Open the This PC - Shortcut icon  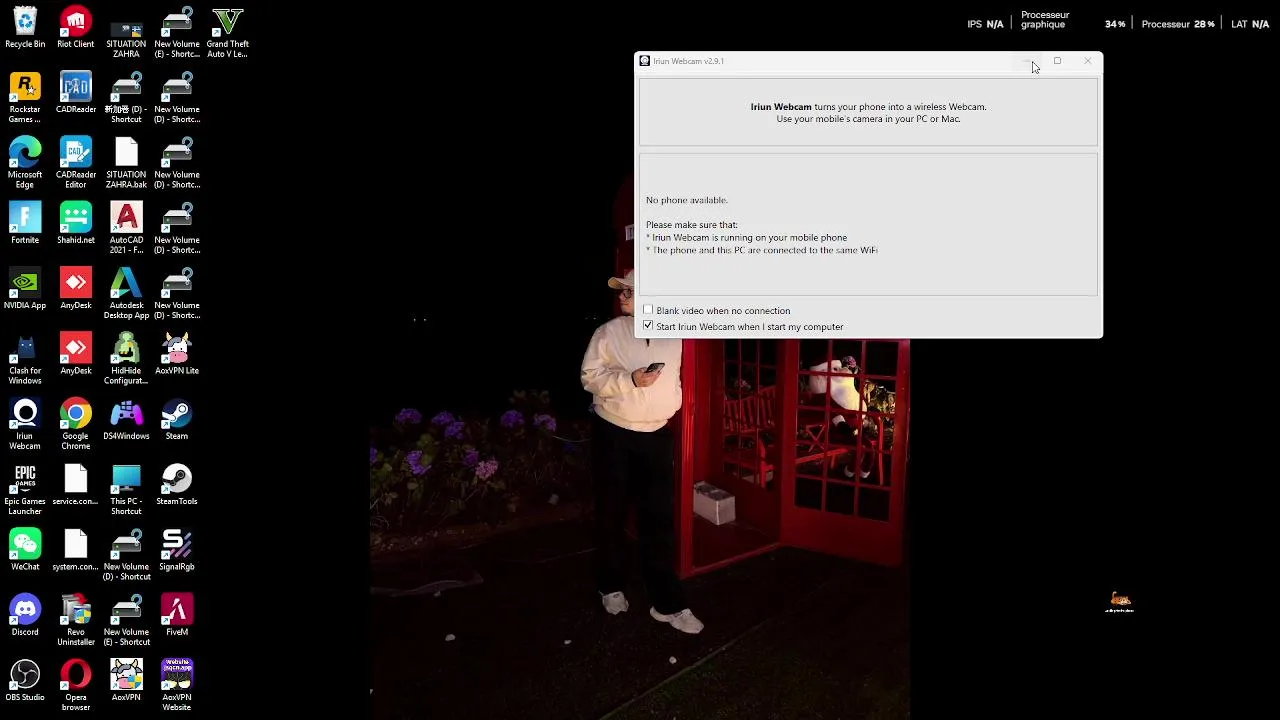126,490
